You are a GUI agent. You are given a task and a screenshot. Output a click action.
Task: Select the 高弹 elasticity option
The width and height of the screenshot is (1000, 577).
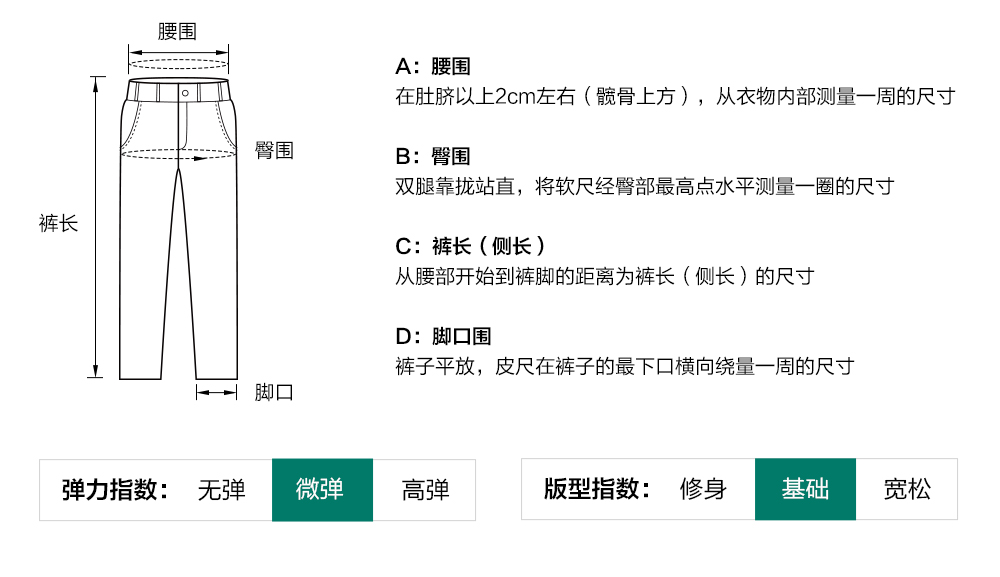425,490
